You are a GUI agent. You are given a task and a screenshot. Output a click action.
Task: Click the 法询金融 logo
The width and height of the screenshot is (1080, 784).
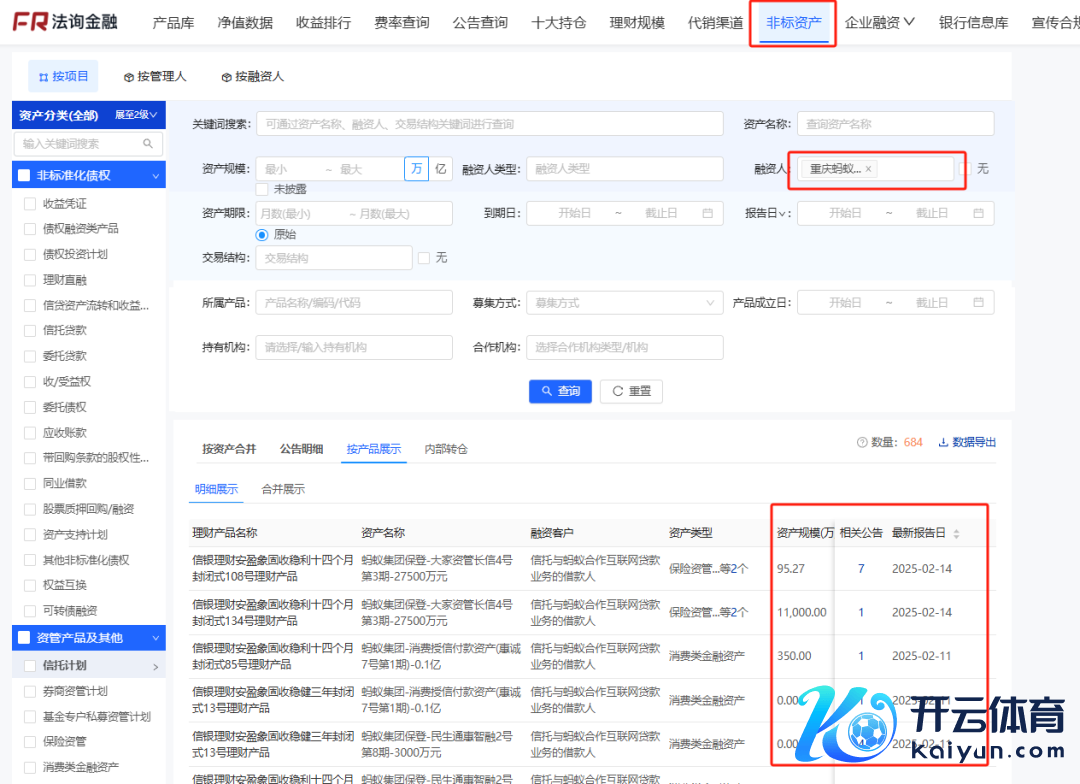65,21
